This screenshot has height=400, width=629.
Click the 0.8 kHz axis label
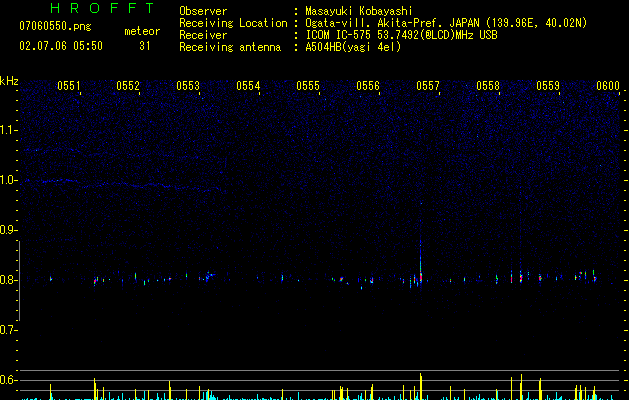coord(9,280)
